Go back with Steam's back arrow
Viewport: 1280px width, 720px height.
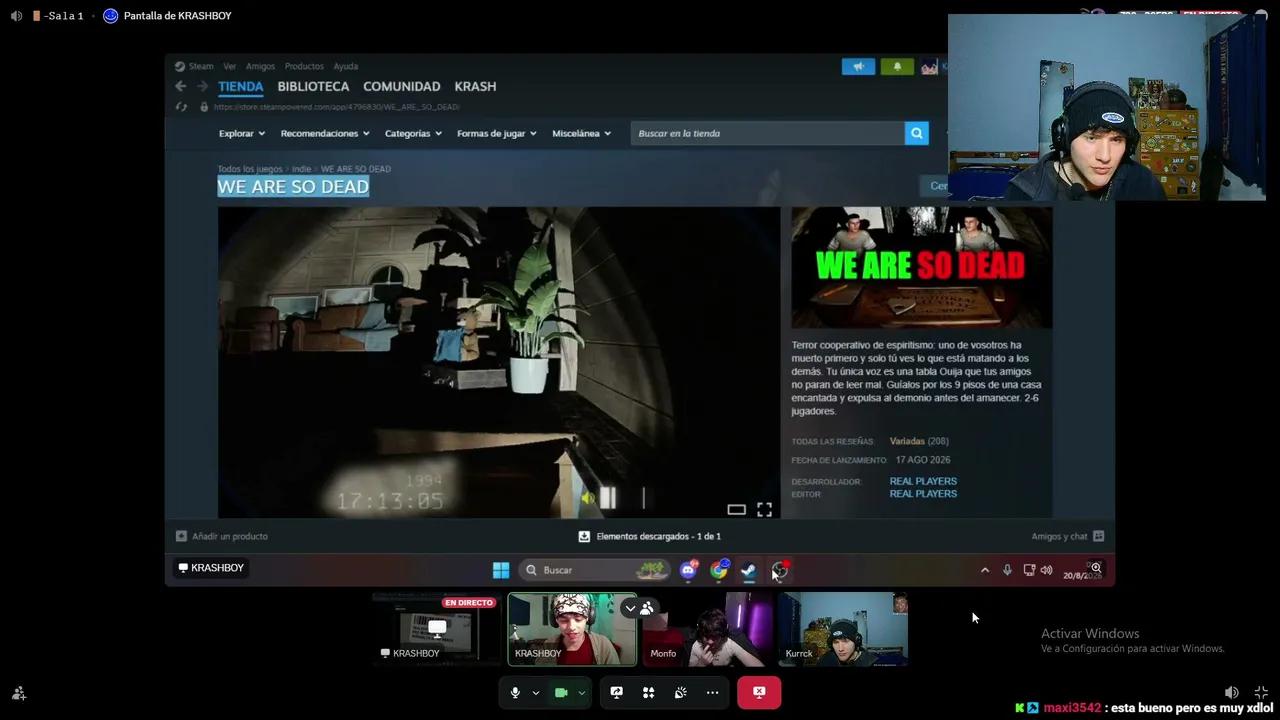pos(181,86)
